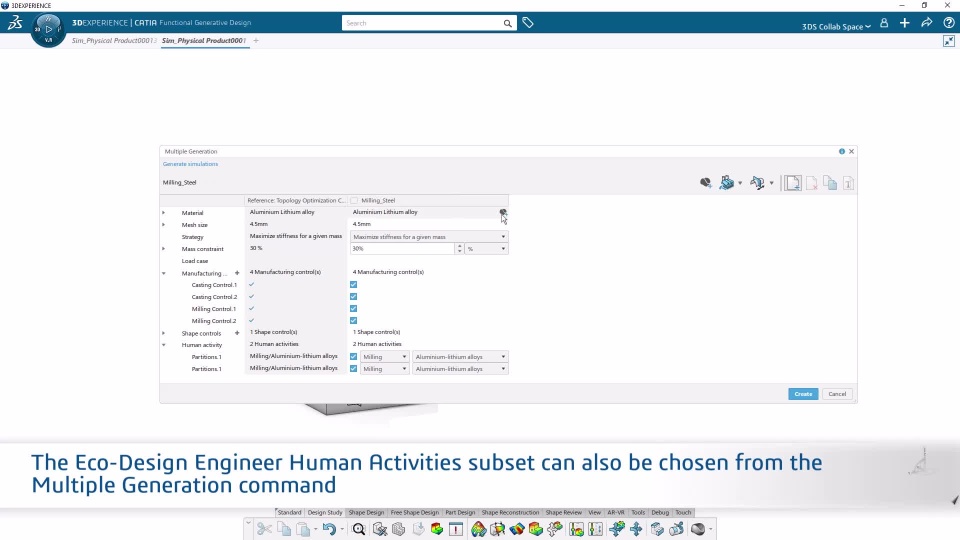Switch to the Free Shape Design tab

pos(414,512)
